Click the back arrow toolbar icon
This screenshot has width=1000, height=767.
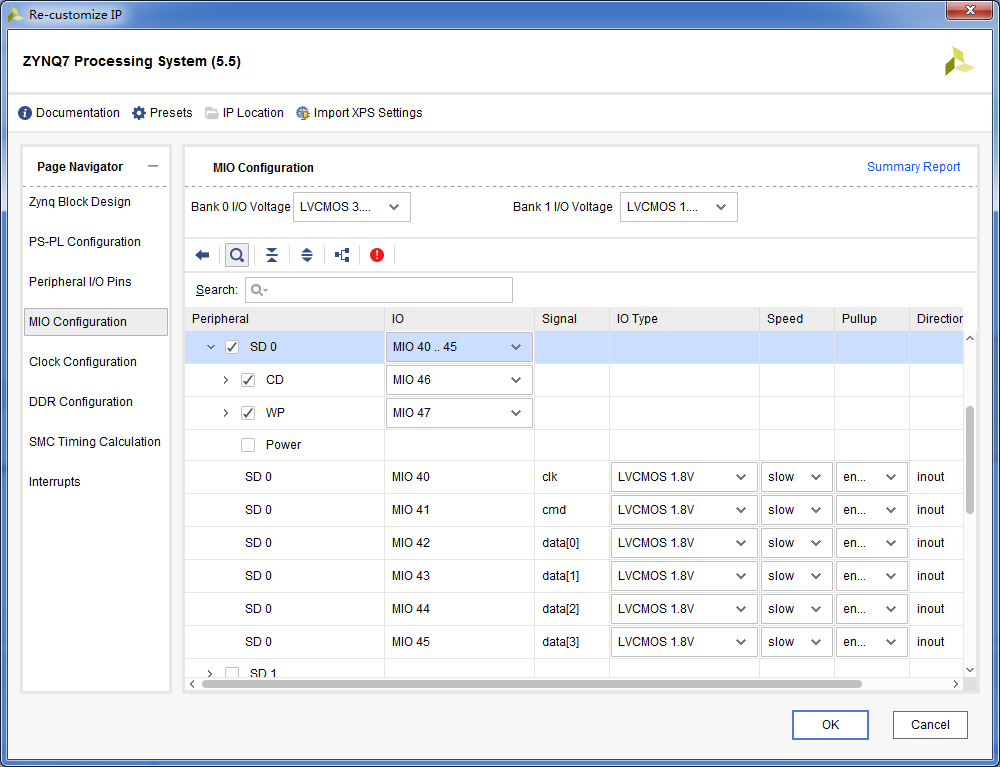(202, 255)
